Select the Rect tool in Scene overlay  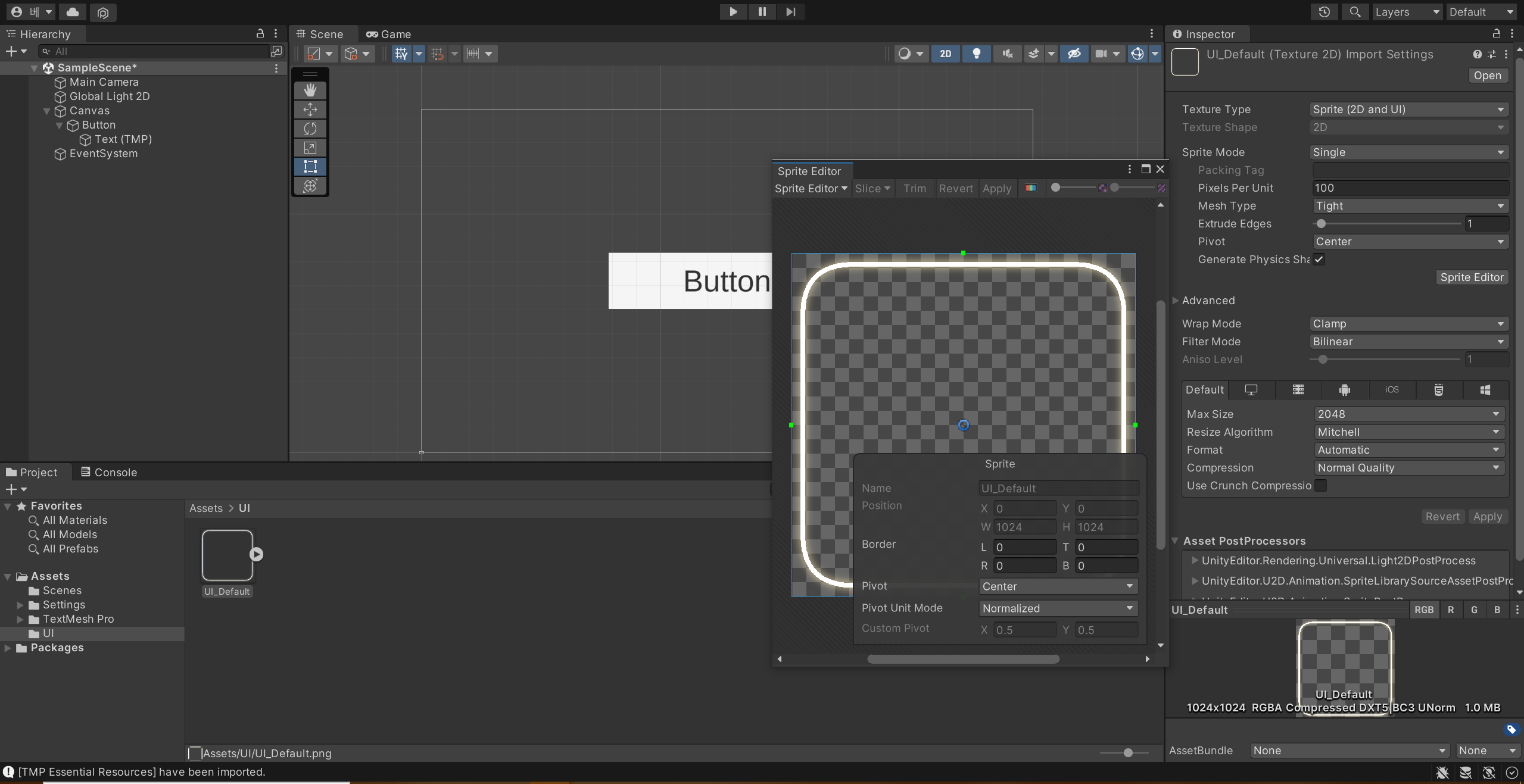(310, 166)
